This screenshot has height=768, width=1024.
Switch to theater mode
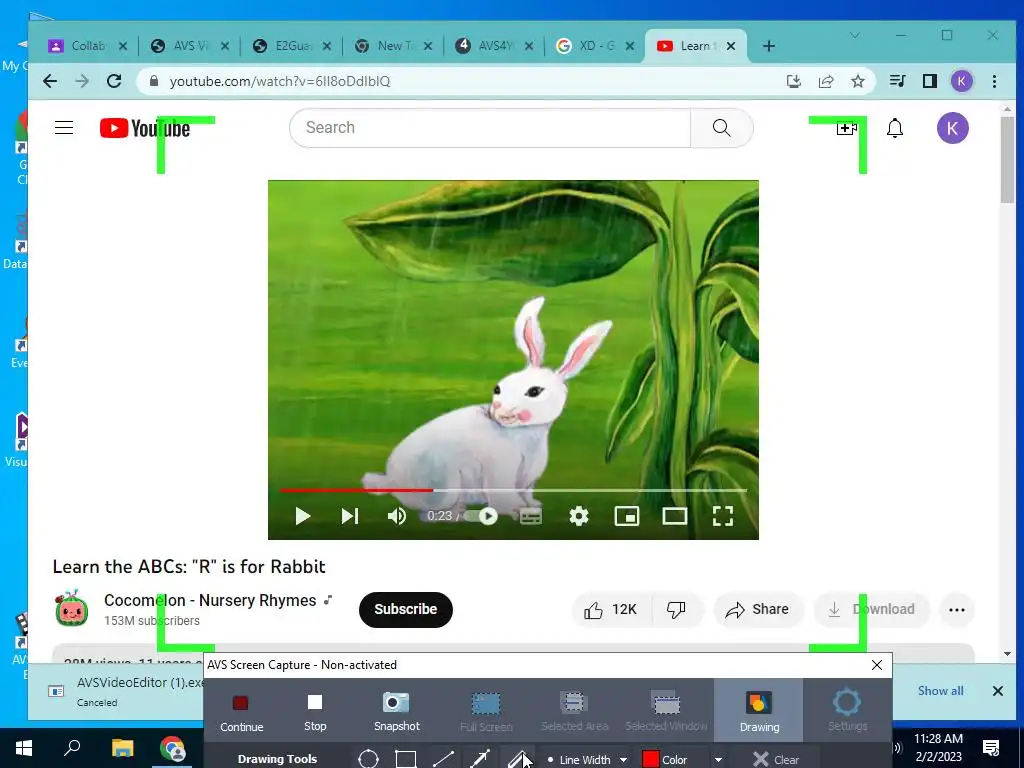(675, 516)
